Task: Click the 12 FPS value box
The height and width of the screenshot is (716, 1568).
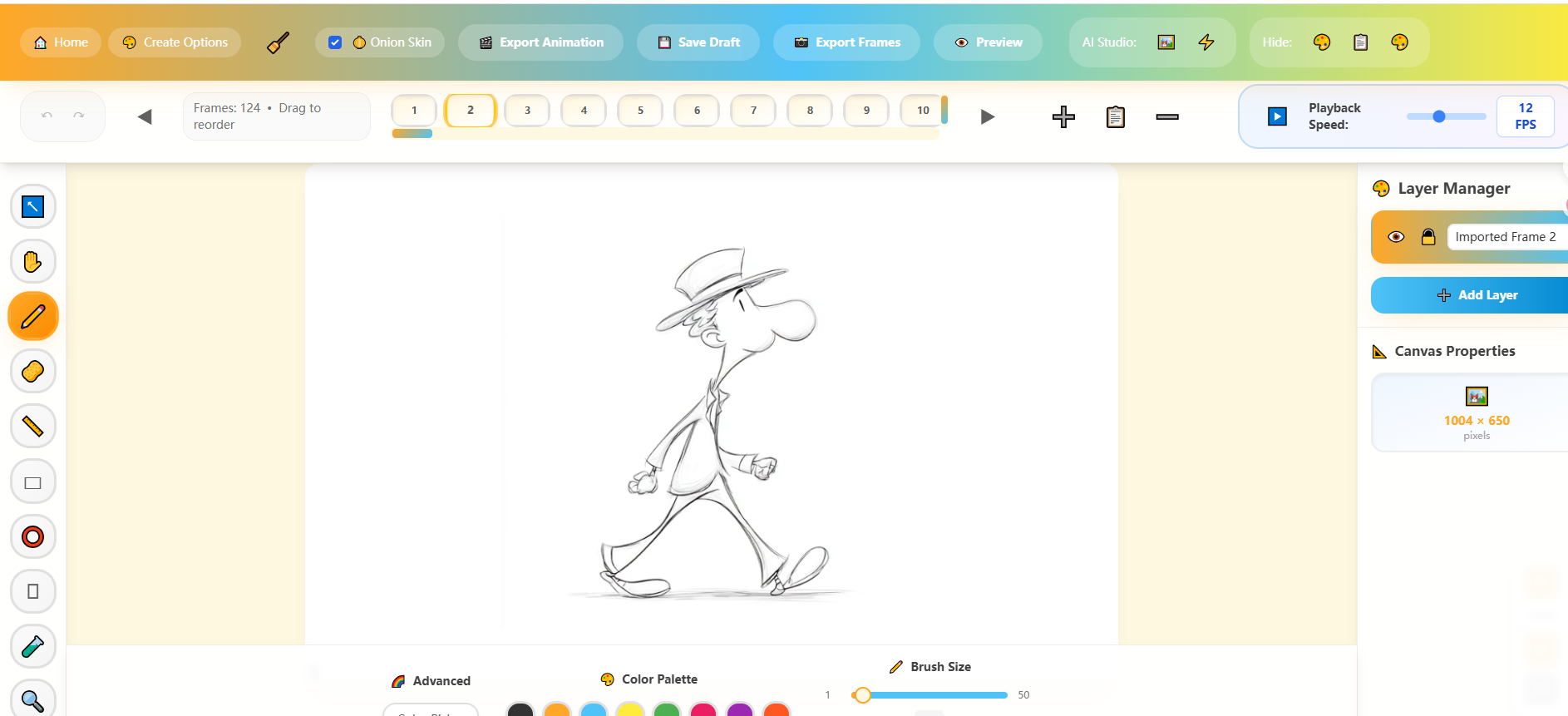Action: (1526, 116)
